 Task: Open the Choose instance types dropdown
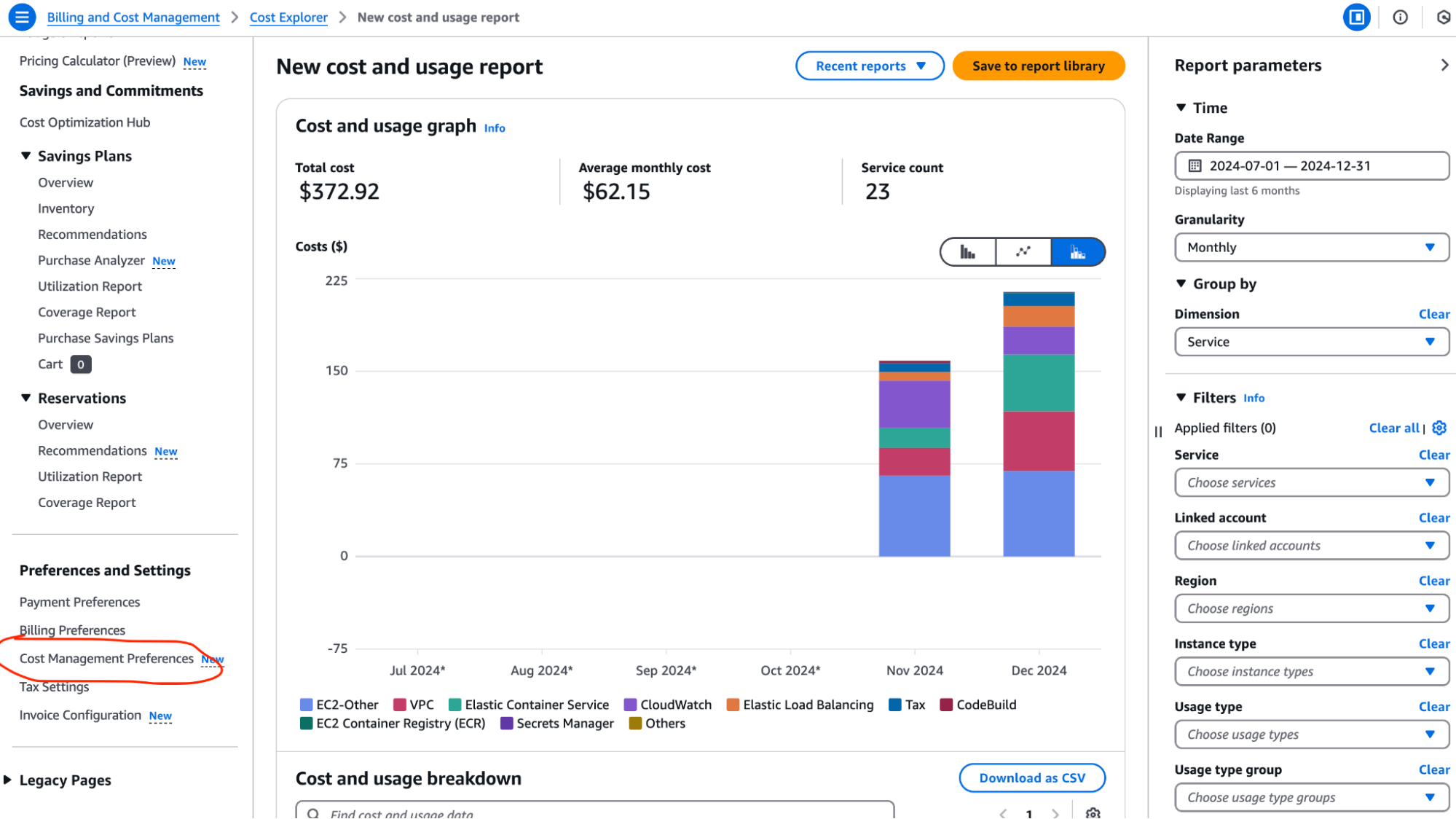(x=1311, y=671)
